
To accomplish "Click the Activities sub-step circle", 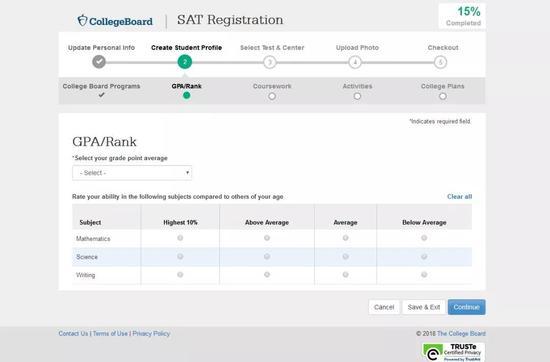I will point(357,96).
